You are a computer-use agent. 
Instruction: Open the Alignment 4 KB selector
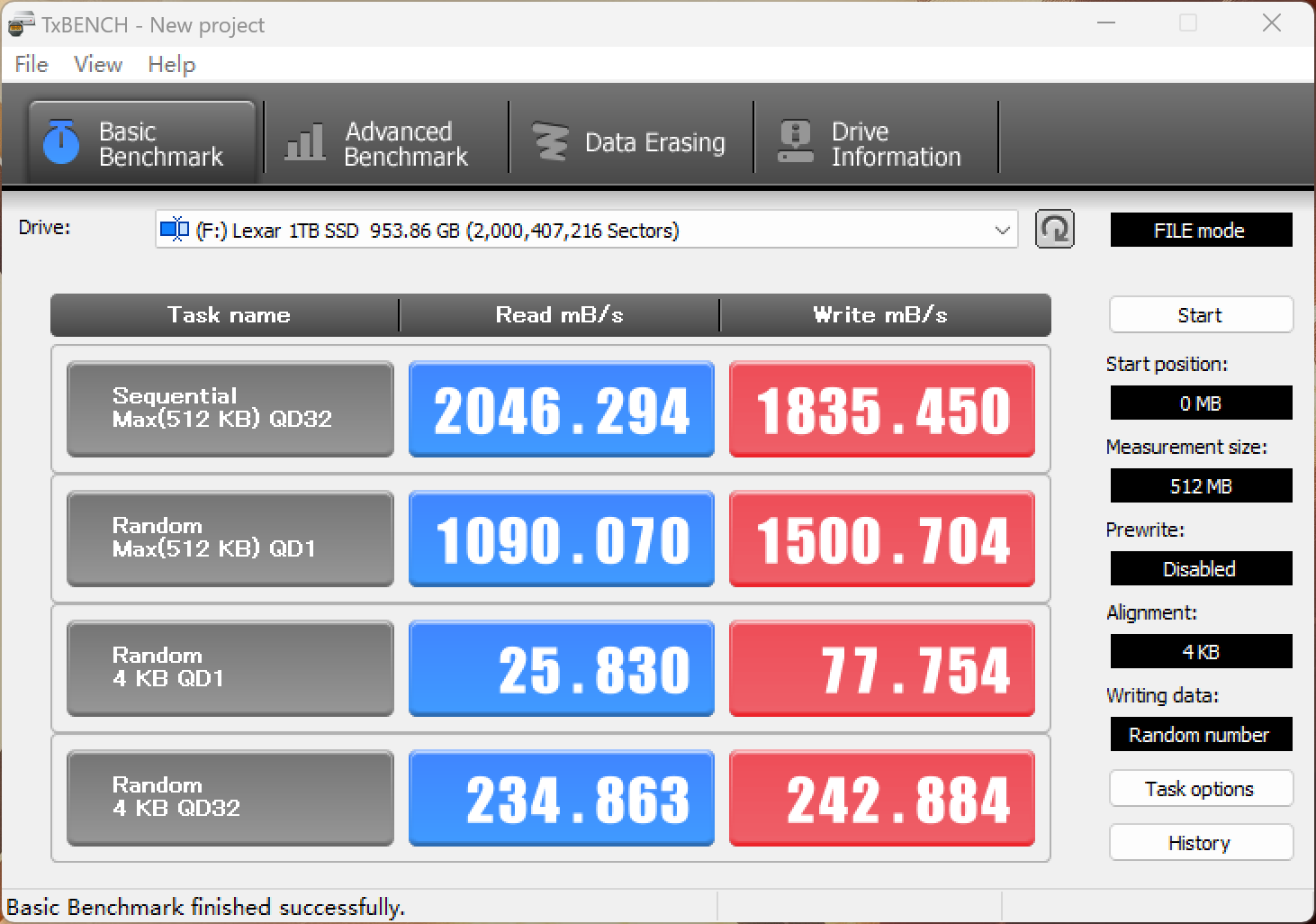click(1200, 652)
